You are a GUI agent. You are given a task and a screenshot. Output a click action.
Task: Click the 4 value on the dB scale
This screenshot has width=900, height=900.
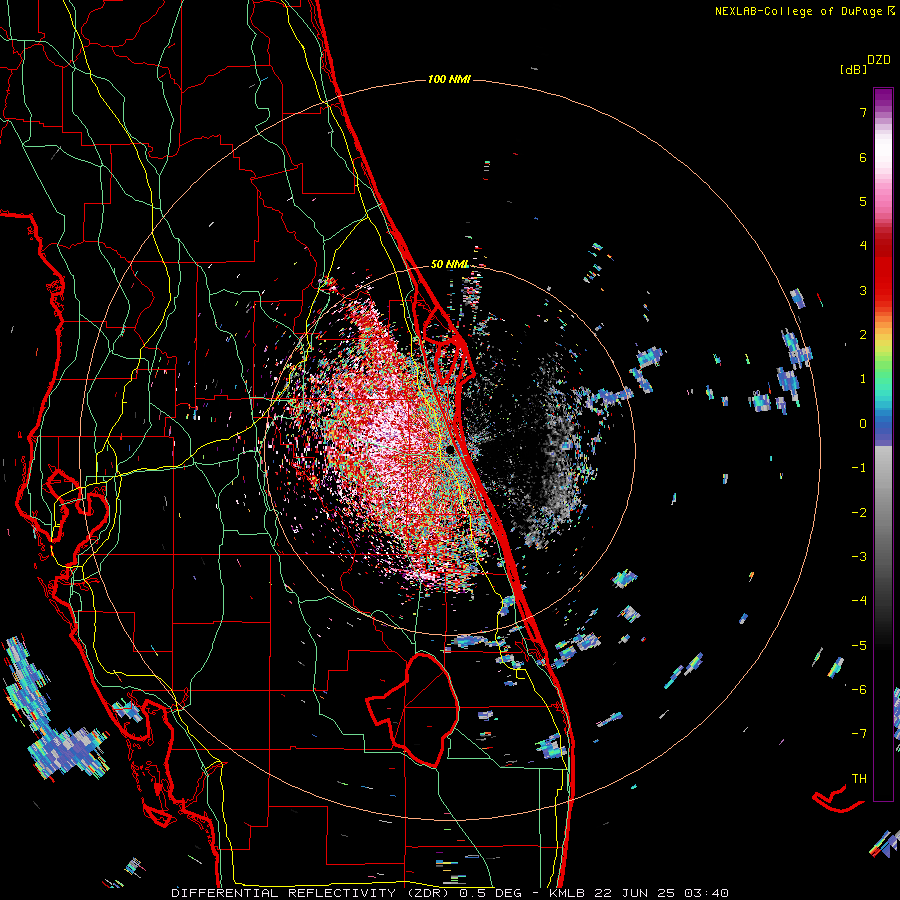click(x=863, y=246)
